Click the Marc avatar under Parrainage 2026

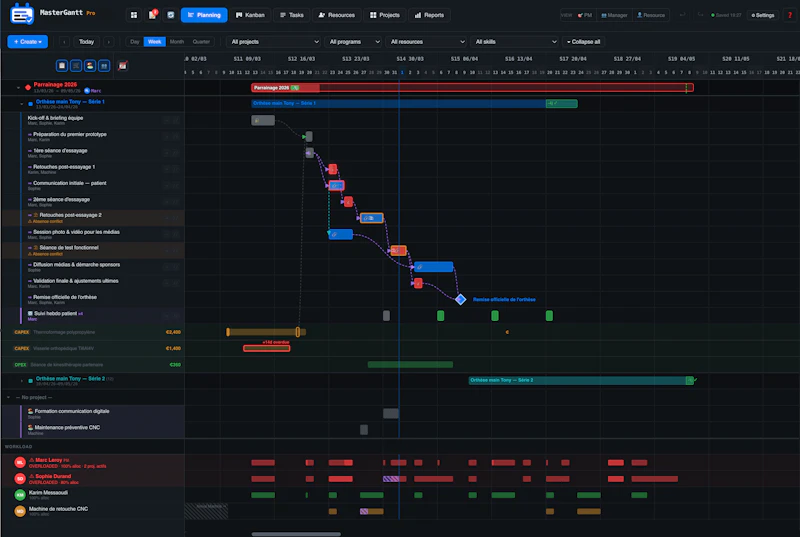pyautogui.click(x=87, y=91)
